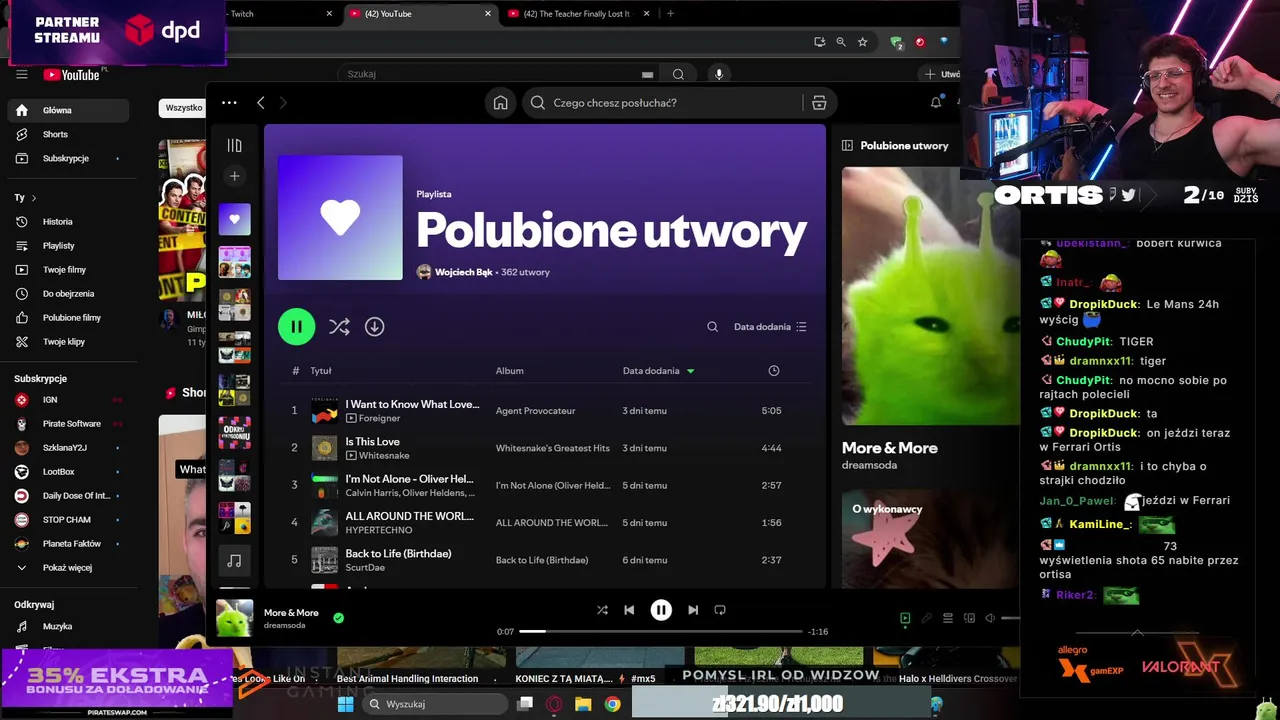Seek on the song progress bar

click(661, 631)
